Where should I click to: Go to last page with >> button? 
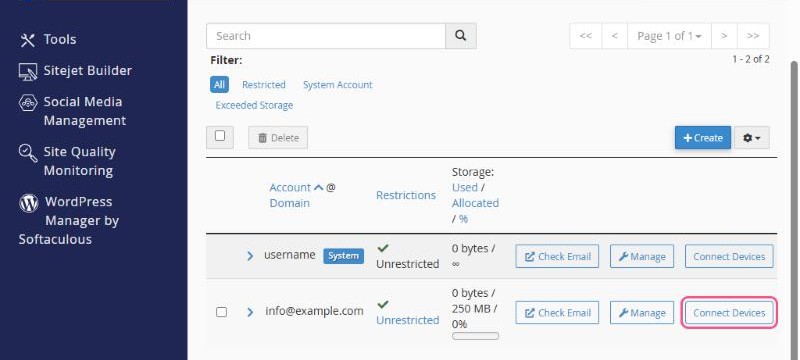[x=753, y=36]
